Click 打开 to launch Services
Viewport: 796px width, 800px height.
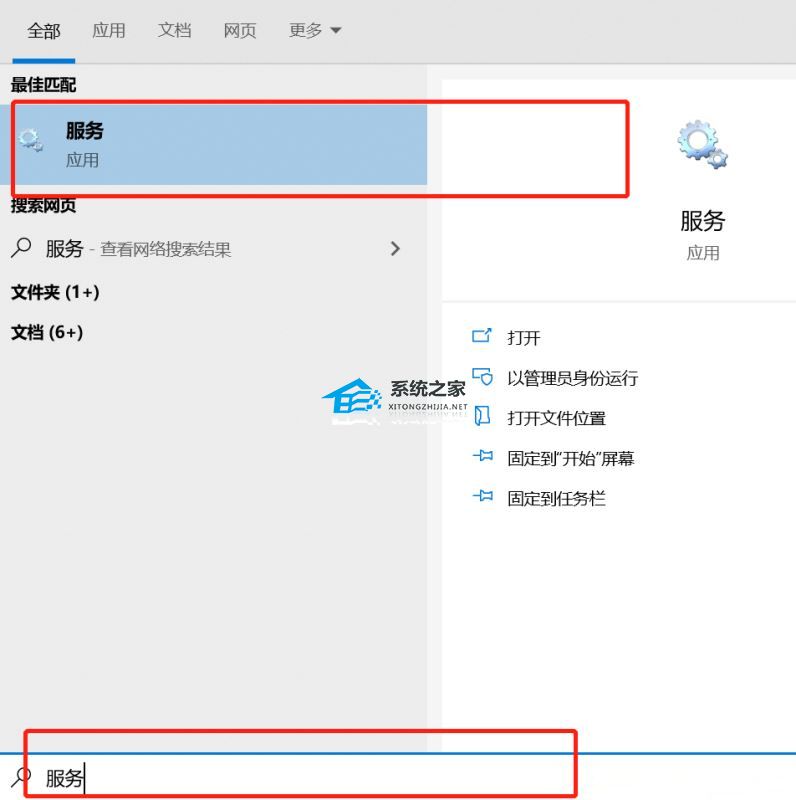tap(524, 338)
